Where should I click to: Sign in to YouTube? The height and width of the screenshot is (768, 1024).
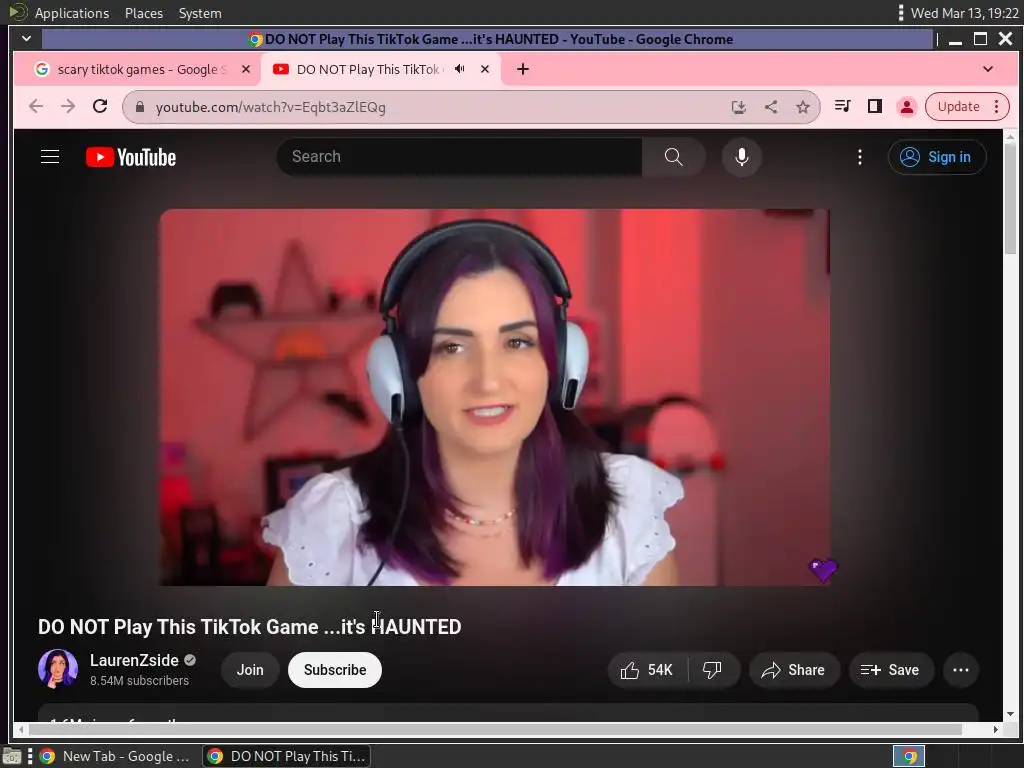point(936,157)
